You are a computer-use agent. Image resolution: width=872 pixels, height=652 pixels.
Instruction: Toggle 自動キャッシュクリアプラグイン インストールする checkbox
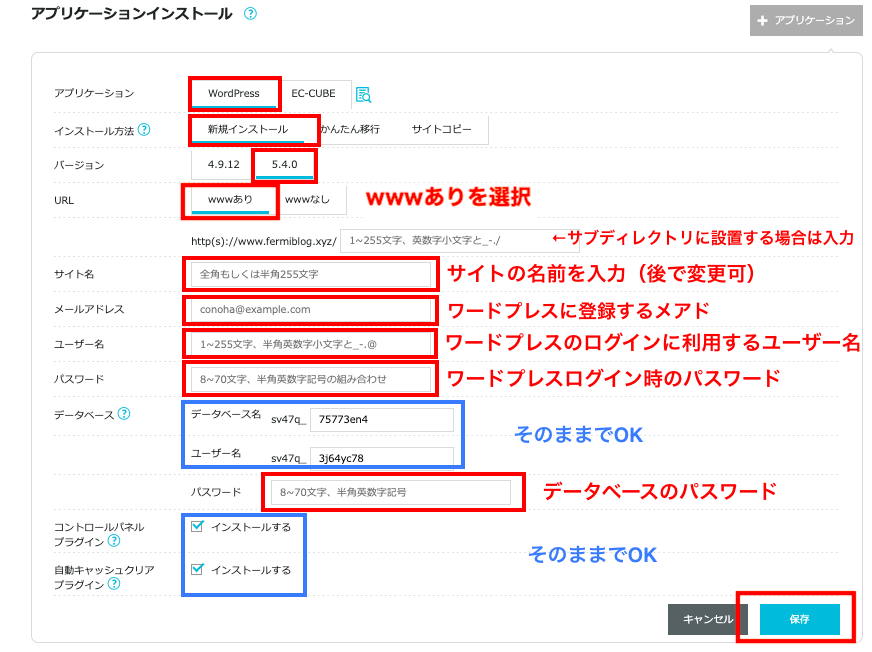point(197,569)
